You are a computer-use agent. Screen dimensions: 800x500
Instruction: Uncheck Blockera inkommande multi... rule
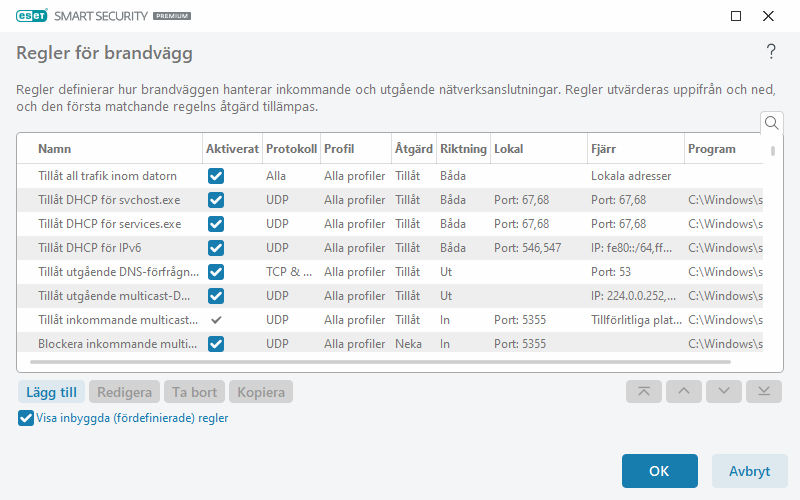[216, 344]
